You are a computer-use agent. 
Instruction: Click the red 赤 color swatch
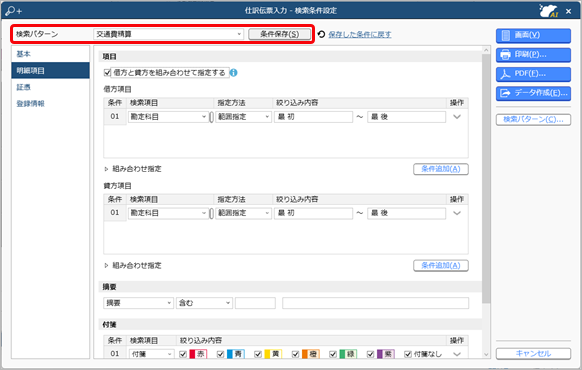(x=198, y=354)
